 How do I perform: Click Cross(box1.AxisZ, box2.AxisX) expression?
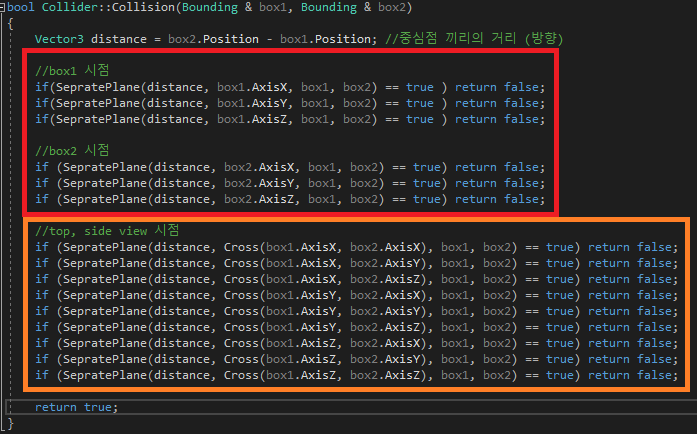(x=325, y=343)
